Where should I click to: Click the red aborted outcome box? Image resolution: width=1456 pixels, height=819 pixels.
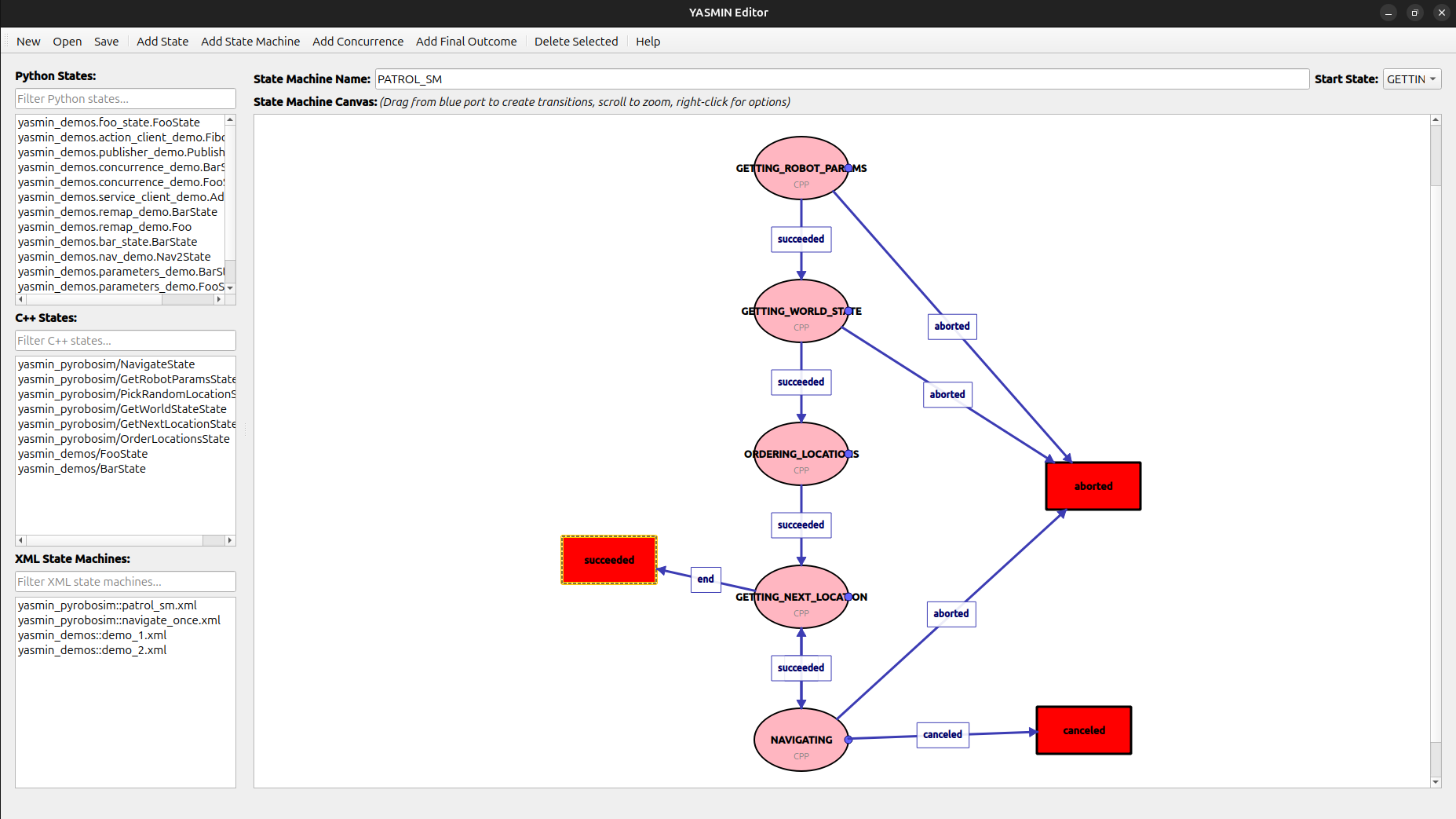click(x=1093, y=485)
